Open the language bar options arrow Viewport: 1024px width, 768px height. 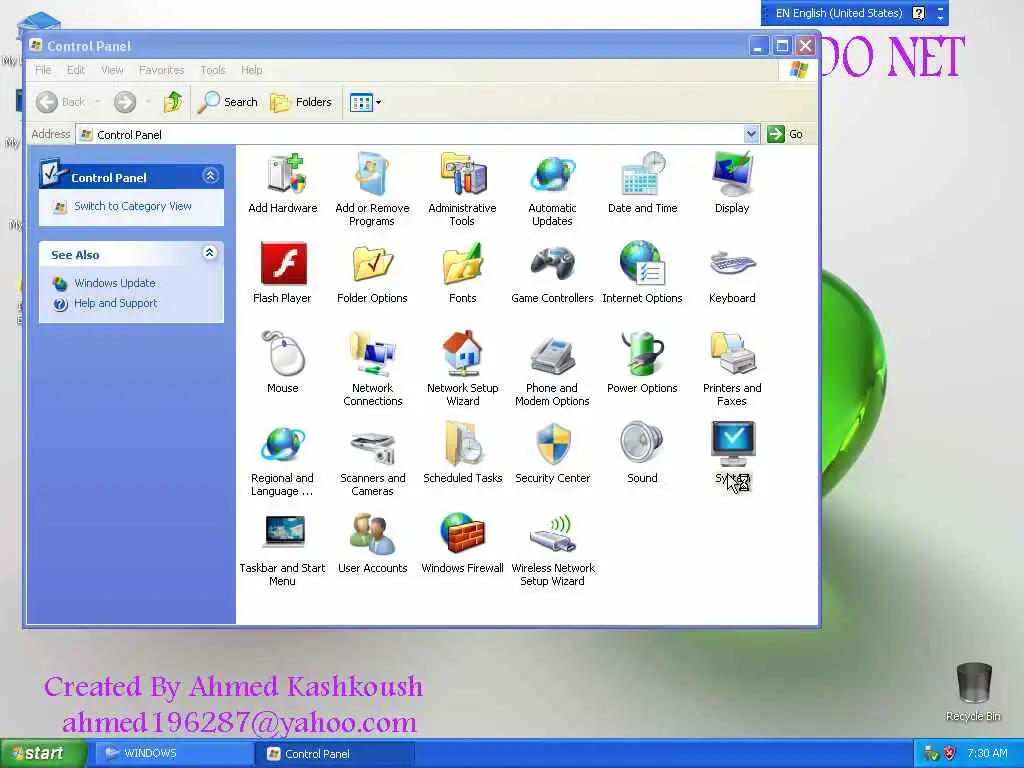940,18
